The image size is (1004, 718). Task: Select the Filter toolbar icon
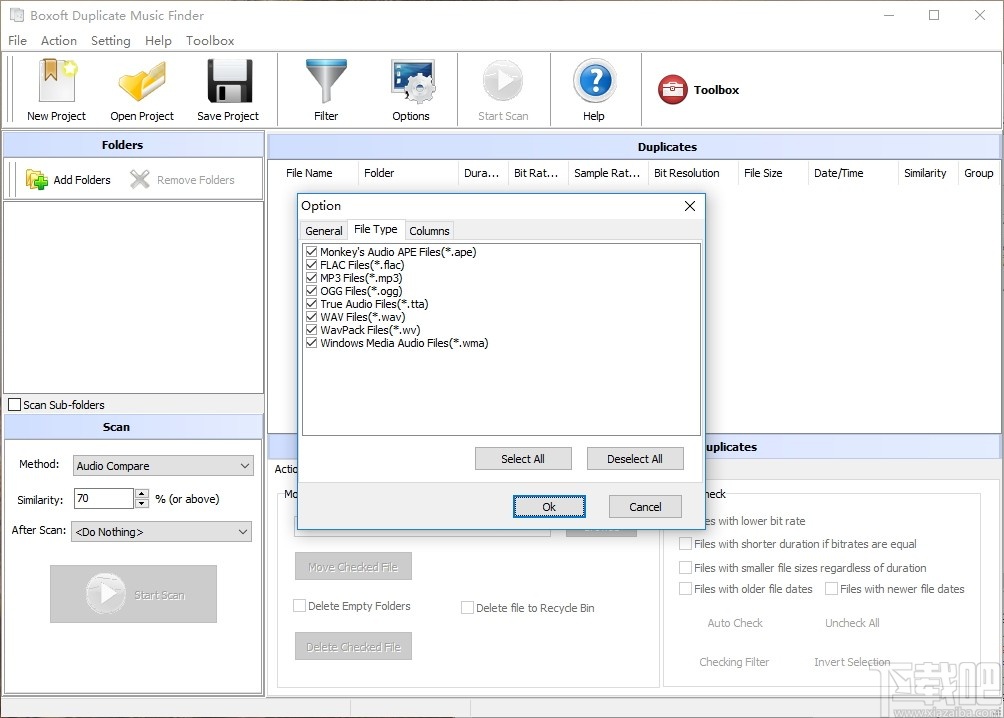326,89
